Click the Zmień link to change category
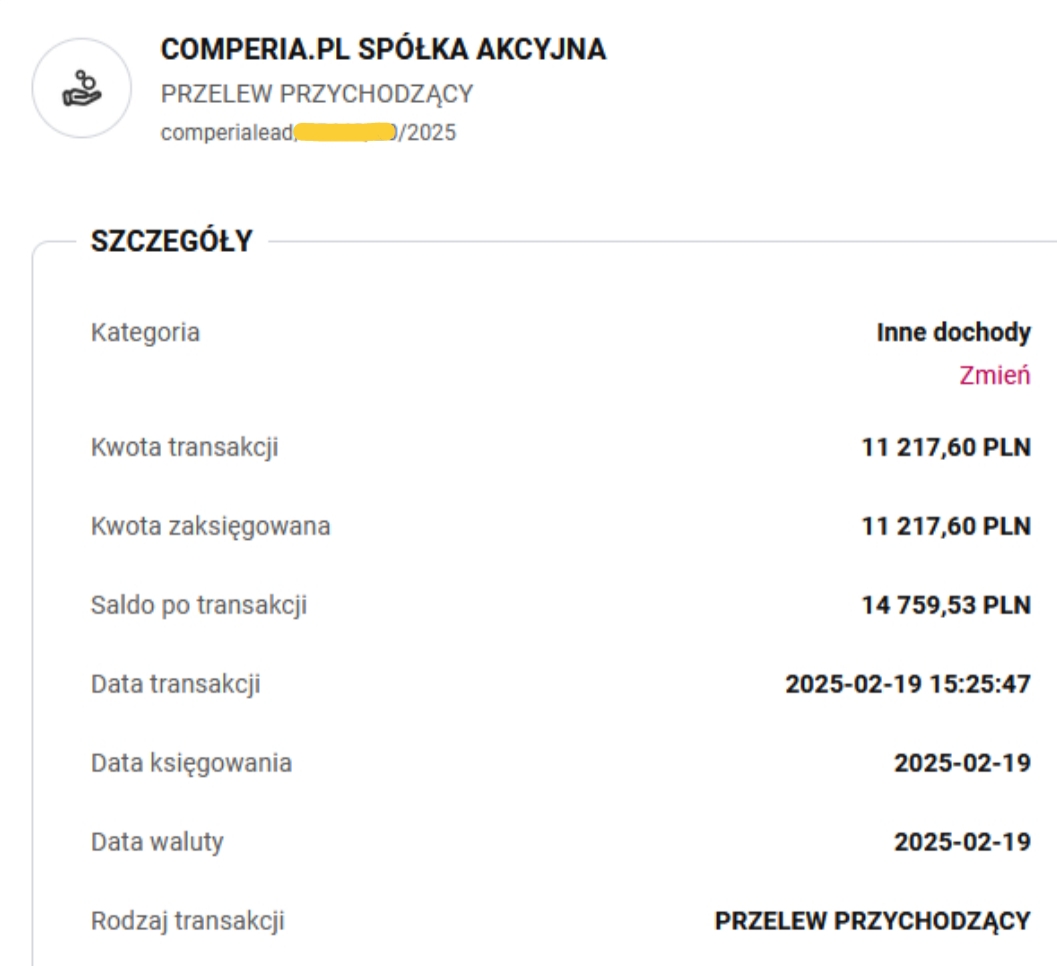Screen dimensions: 1057x966 point(995,376)
